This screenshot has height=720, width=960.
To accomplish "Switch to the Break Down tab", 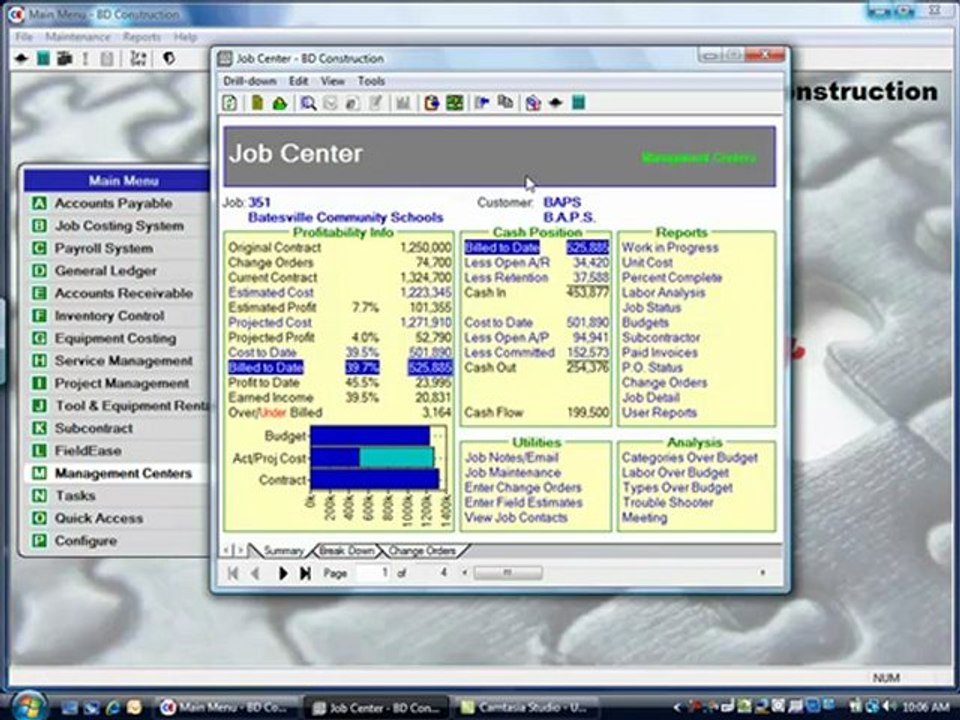I will [x=346, y=550].
